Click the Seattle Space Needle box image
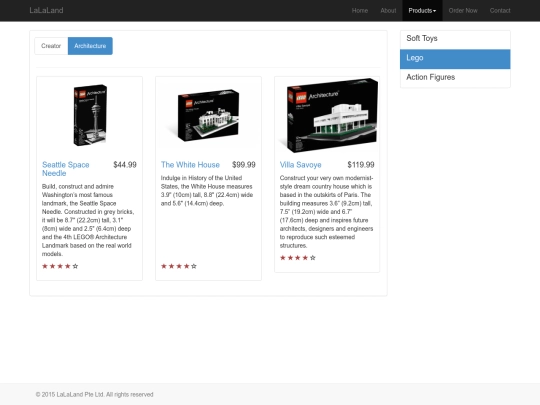Screen dimensions: 540x405 pos(90,115)
